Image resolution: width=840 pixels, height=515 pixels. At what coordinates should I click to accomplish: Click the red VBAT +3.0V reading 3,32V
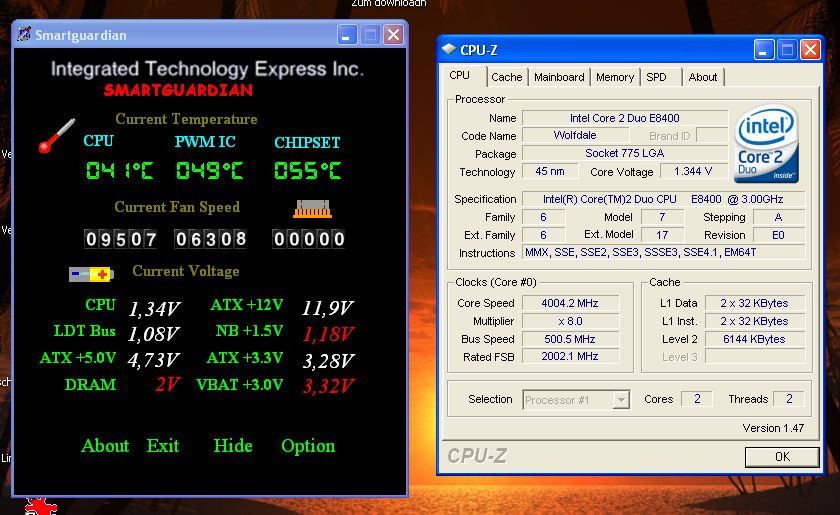tap(328, 386)
